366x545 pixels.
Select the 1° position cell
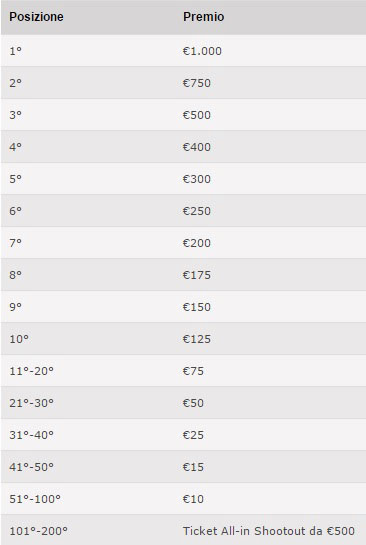16,51
